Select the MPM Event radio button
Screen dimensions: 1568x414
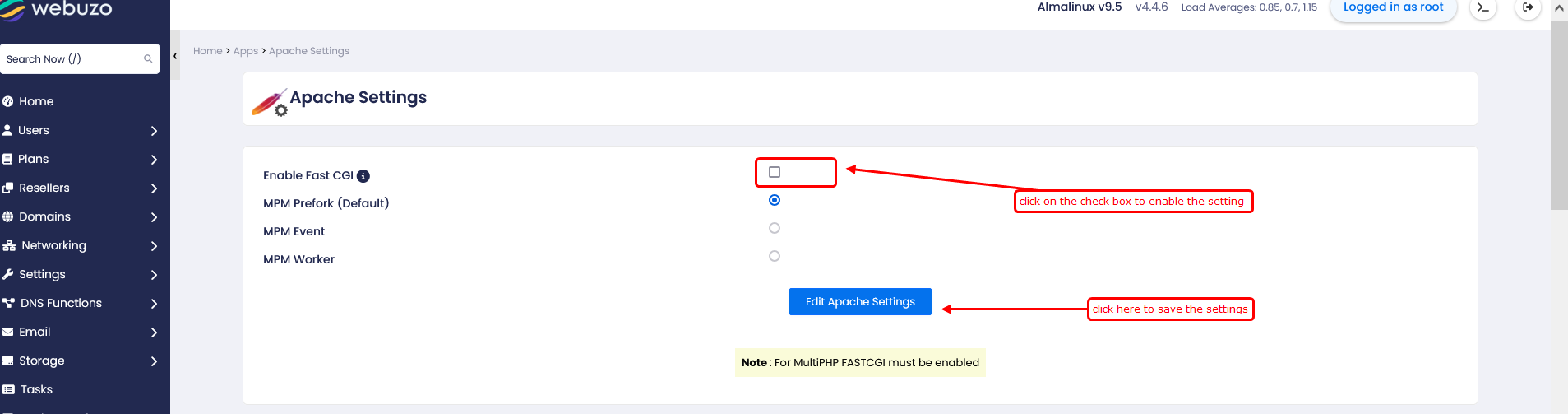coord(775,228)
